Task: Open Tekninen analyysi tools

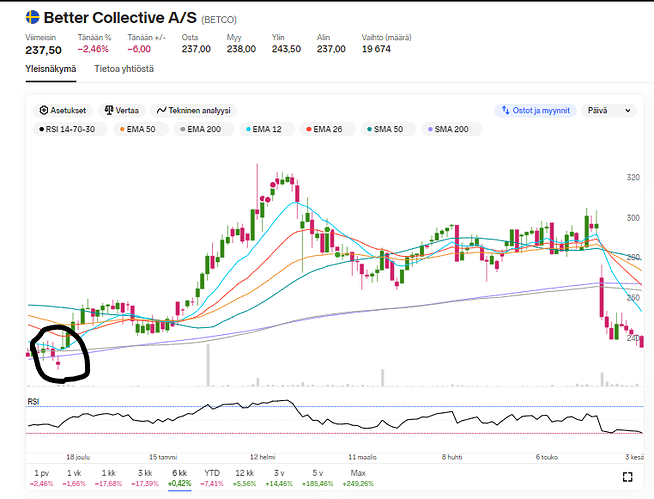Action: (194, 111)
